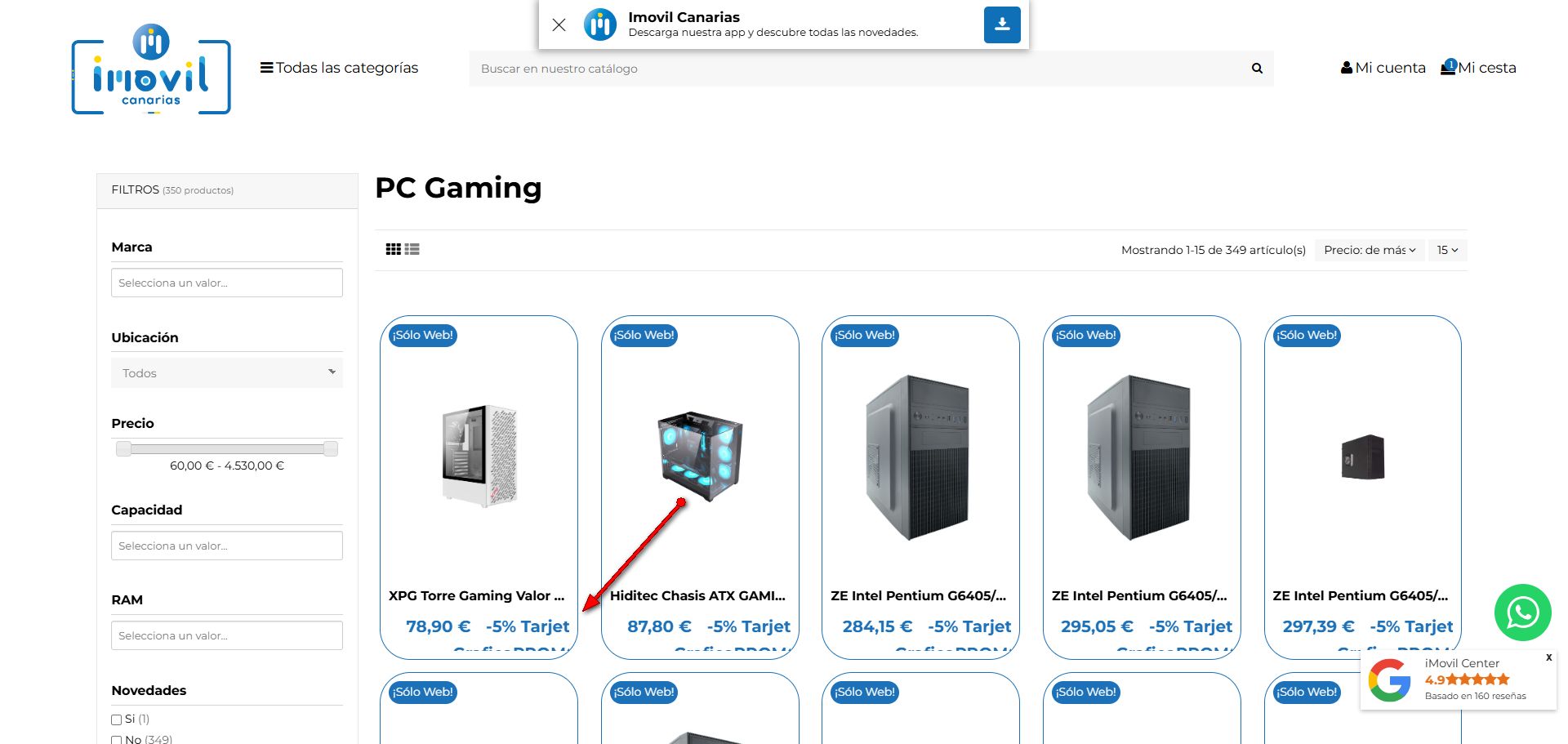Screen dimensions: 1568x744
Task: Click the PC Gaming page heading
Action: tap(458, 188)
